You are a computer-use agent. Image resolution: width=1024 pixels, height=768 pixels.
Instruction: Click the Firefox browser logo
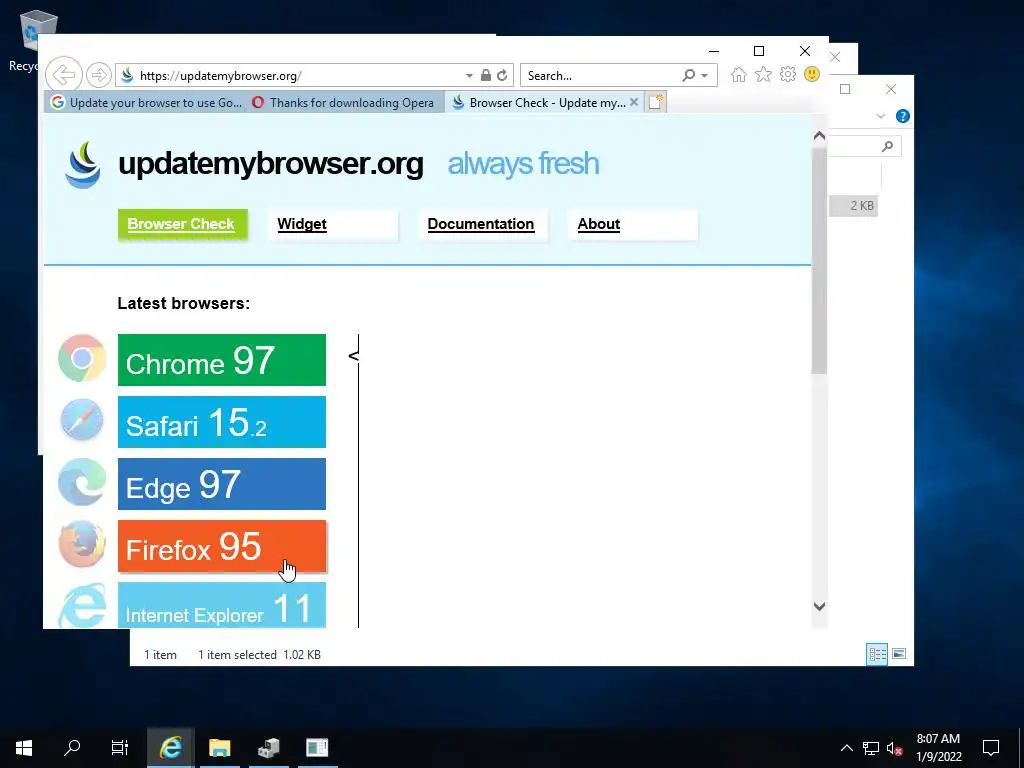pyautogui.click(x=82, y=544)
